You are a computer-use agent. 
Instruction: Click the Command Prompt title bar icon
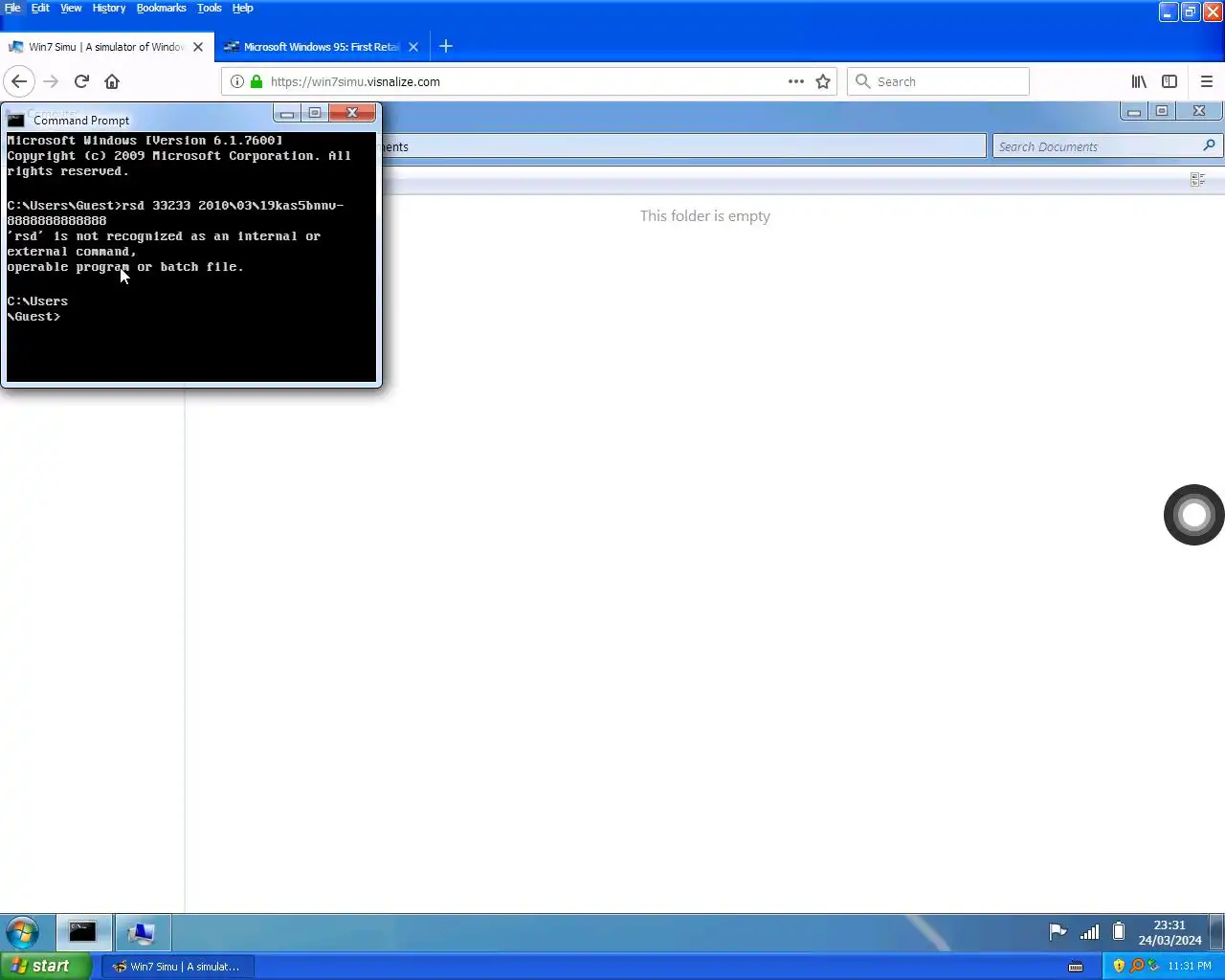tap(15, 121)
